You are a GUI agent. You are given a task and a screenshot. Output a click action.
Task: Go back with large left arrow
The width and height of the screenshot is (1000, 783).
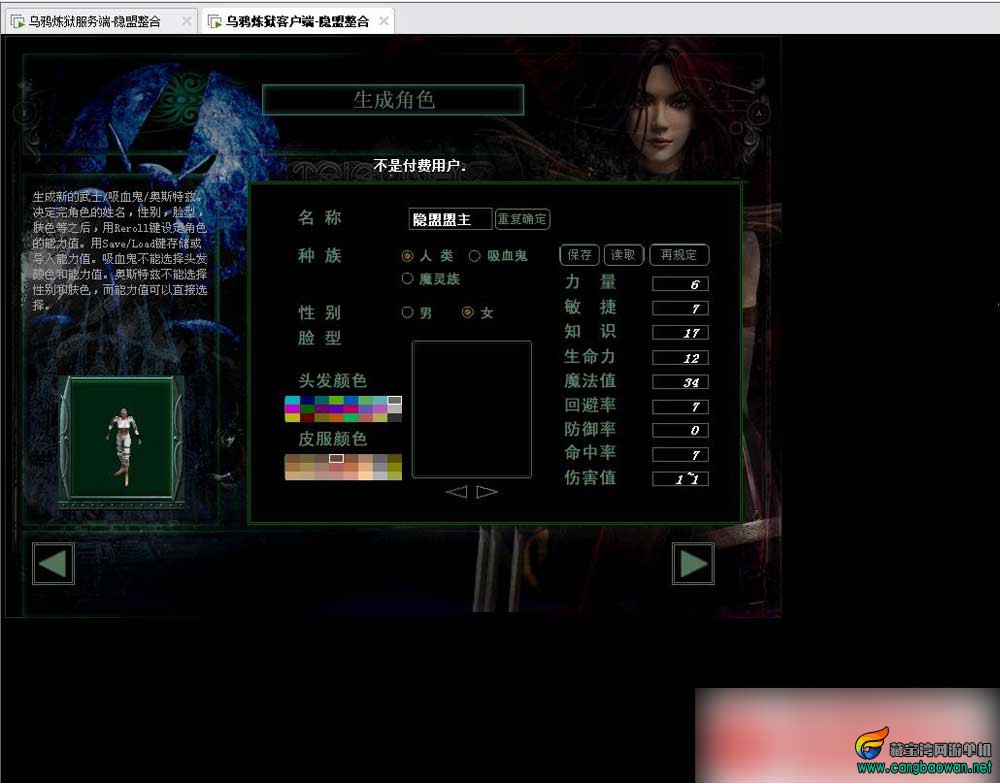(x=53, y=564)
